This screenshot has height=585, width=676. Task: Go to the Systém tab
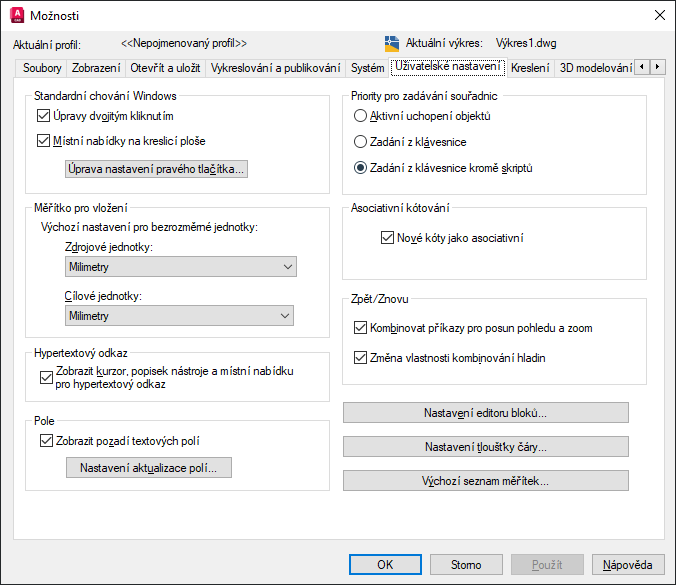pos(368,68)
